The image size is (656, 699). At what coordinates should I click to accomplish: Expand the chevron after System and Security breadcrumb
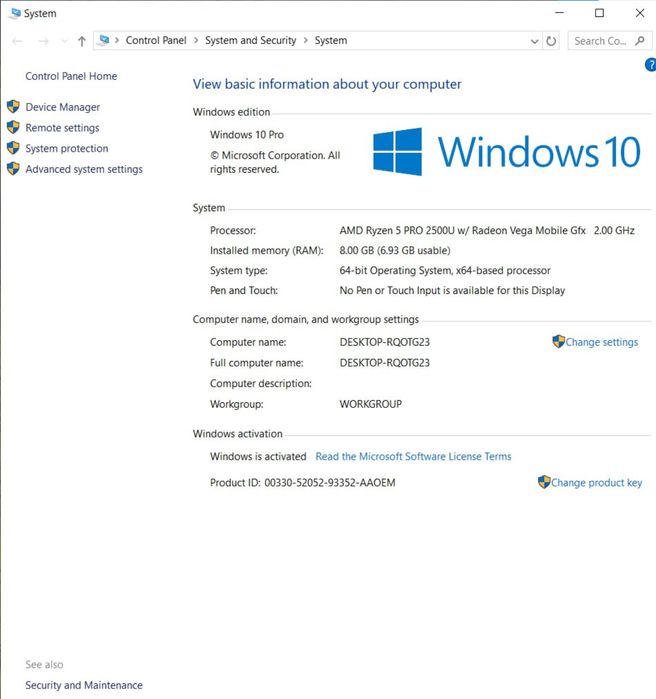(305, 40)
